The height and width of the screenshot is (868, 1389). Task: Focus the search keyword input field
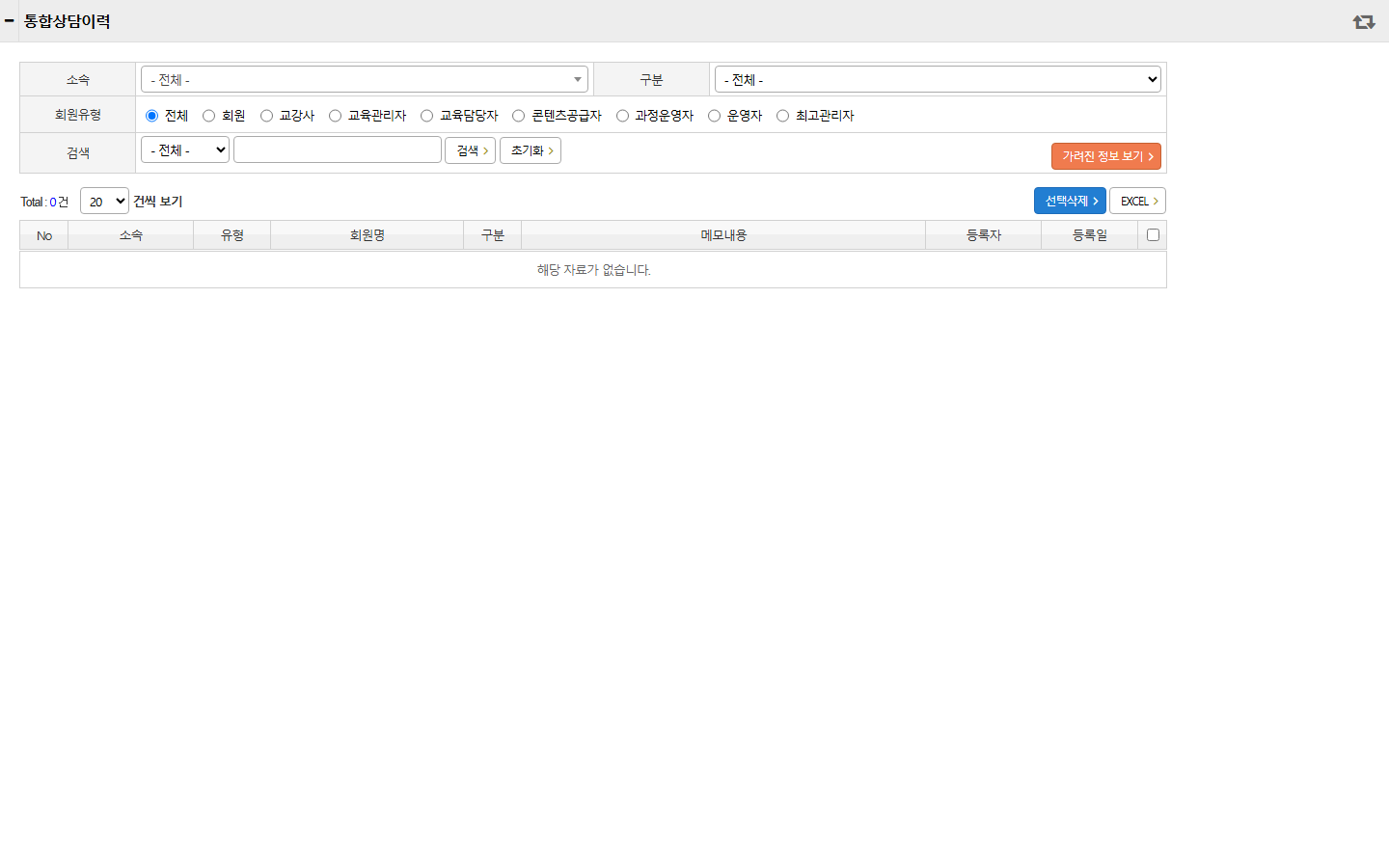point(338,149)
